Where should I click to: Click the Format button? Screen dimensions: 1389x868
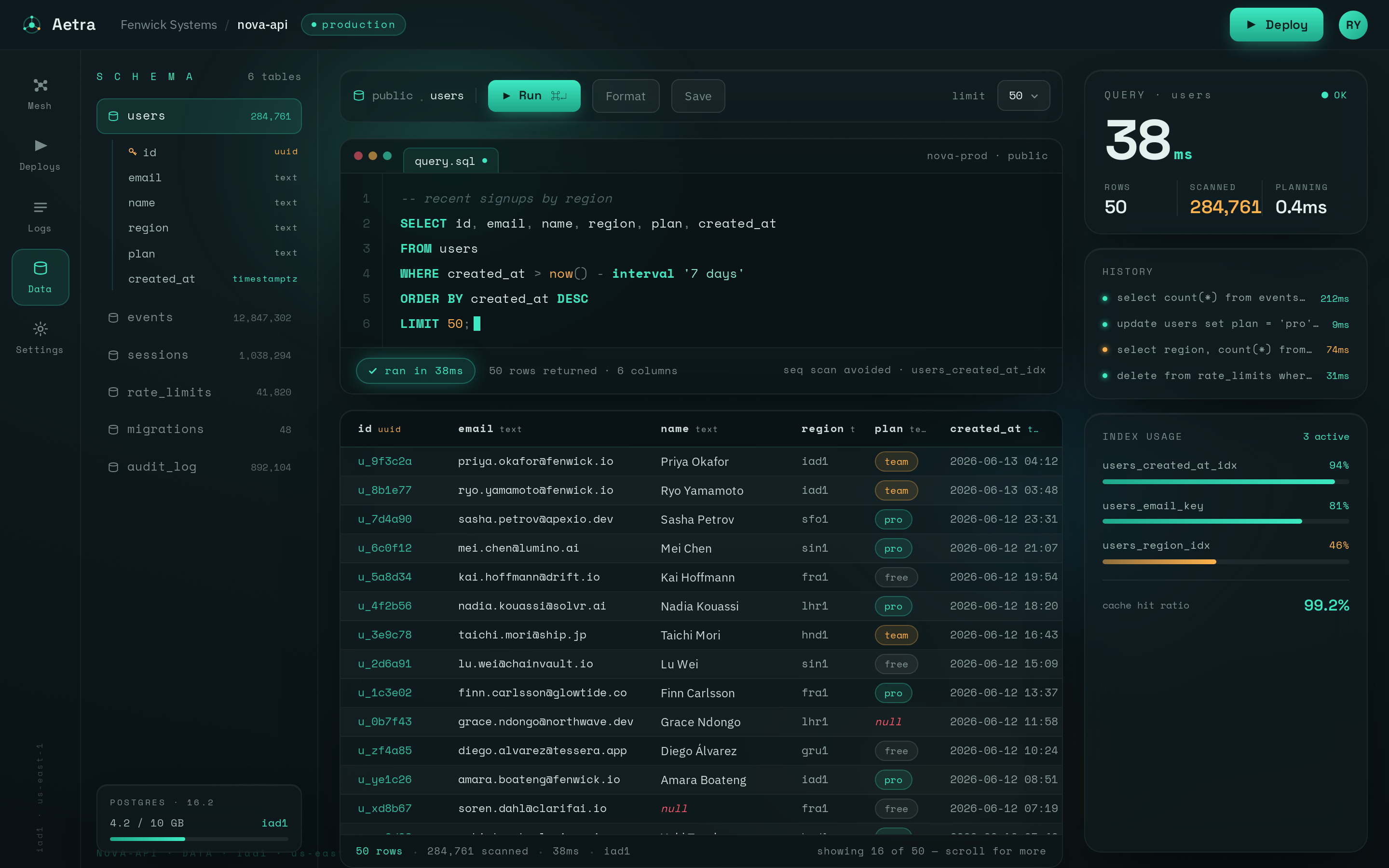click(625, 96)
